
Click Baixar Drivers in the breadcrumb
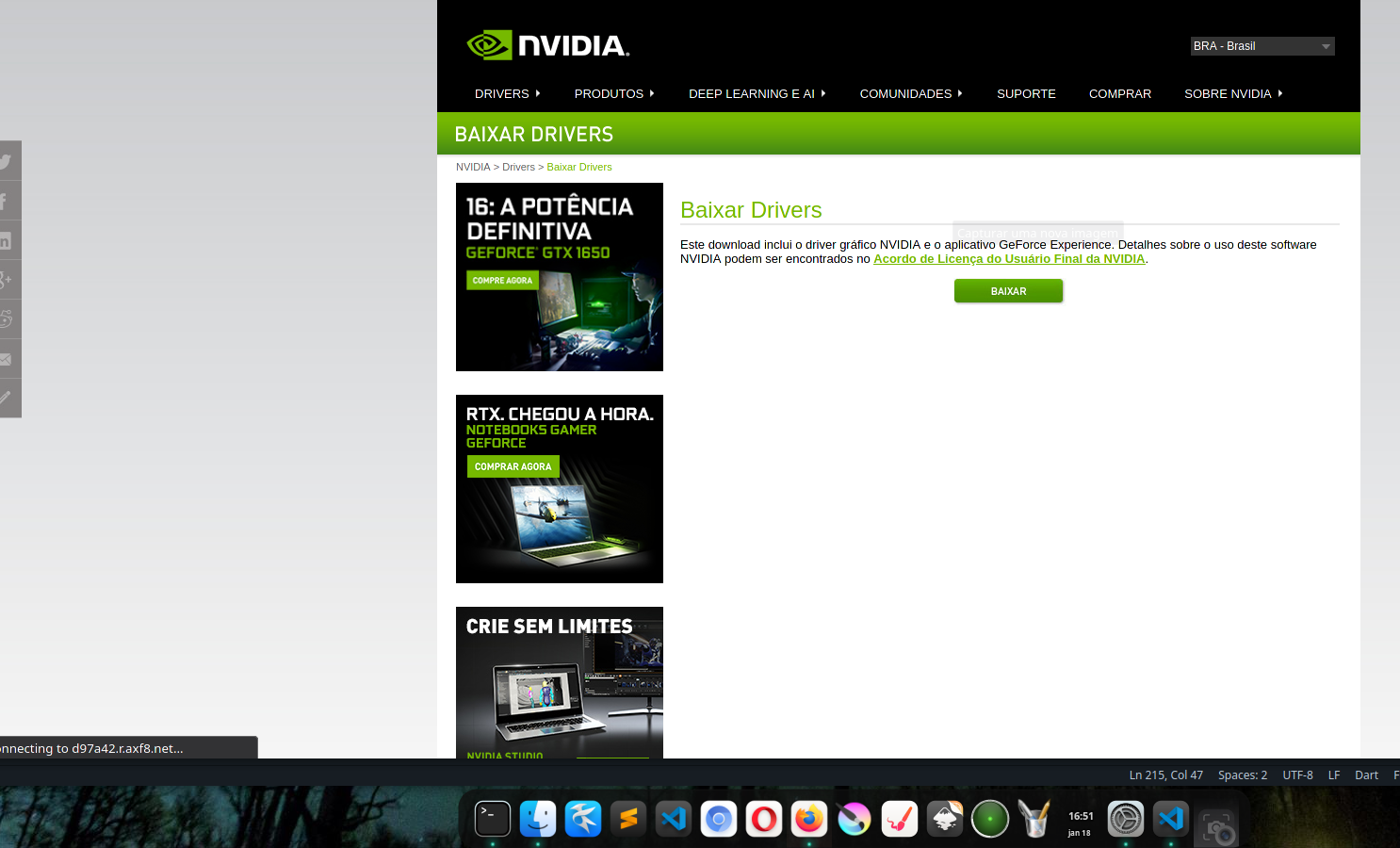[x=579, y=167]
